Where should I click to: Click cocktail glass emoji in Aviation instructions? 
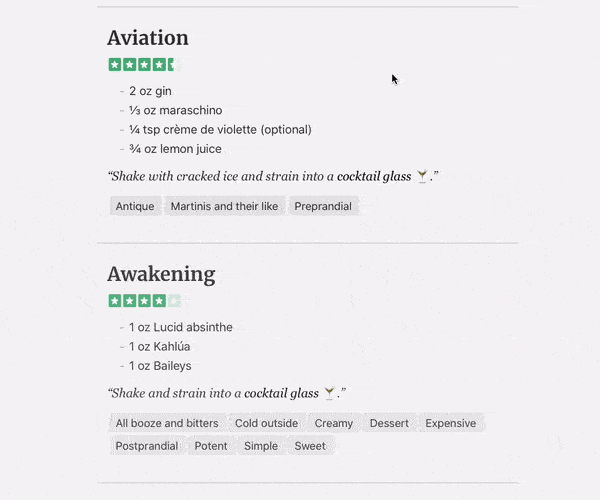click(x=422, y=176)
